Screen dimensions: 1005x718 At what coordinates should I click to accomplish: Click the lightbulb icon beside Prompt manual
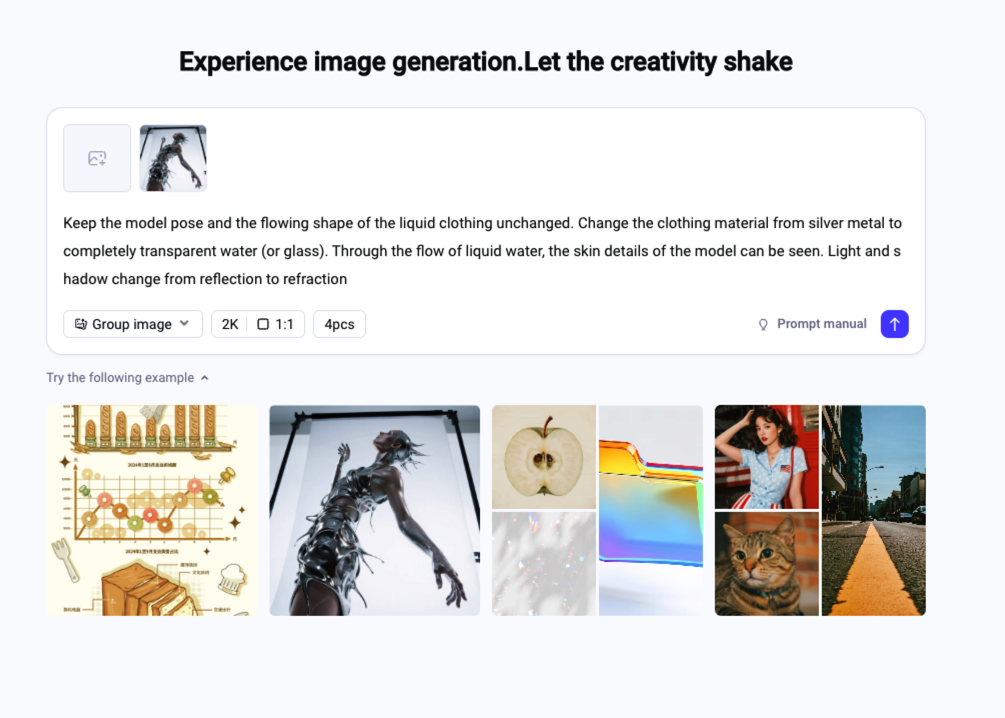(763, 324)
